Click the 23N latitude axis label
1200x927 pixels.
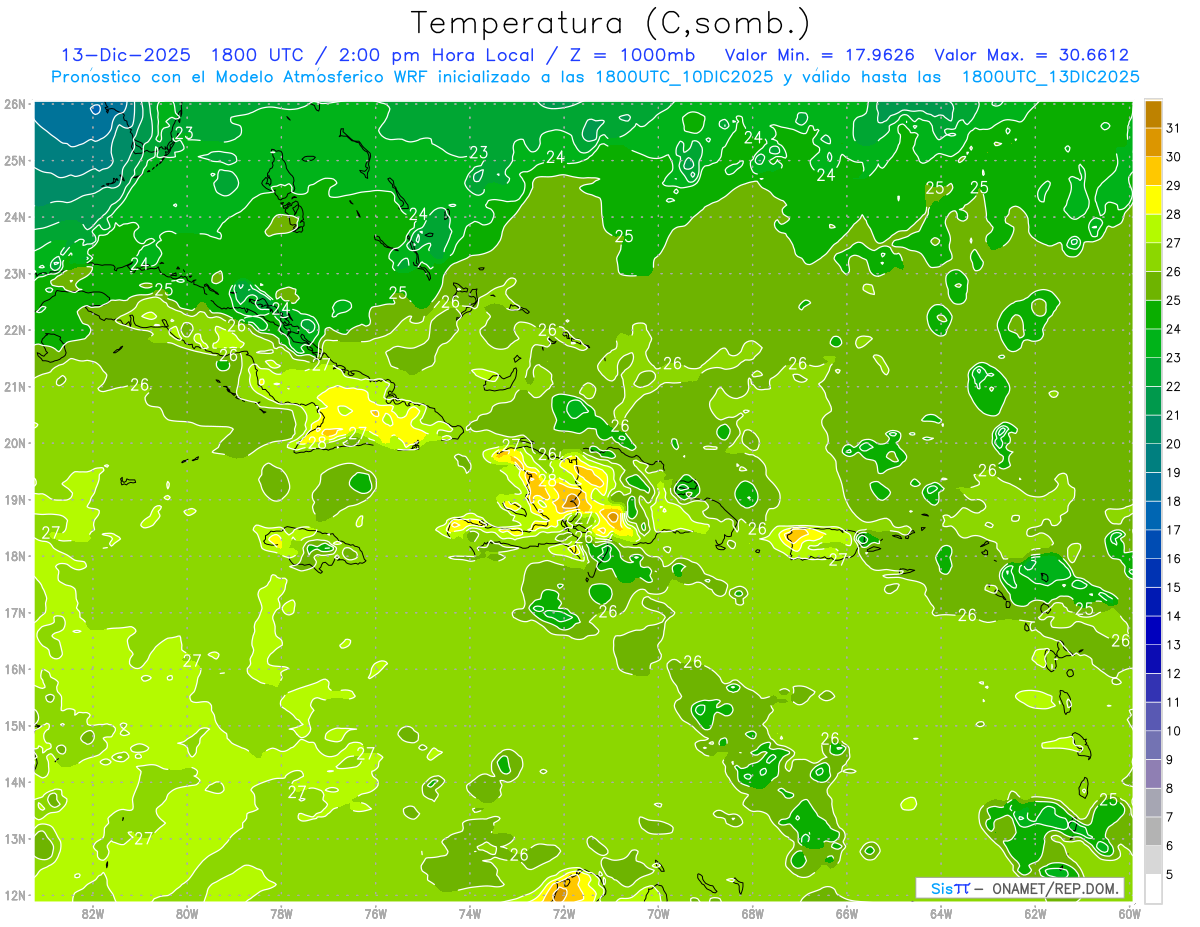[x=15, y=273]
